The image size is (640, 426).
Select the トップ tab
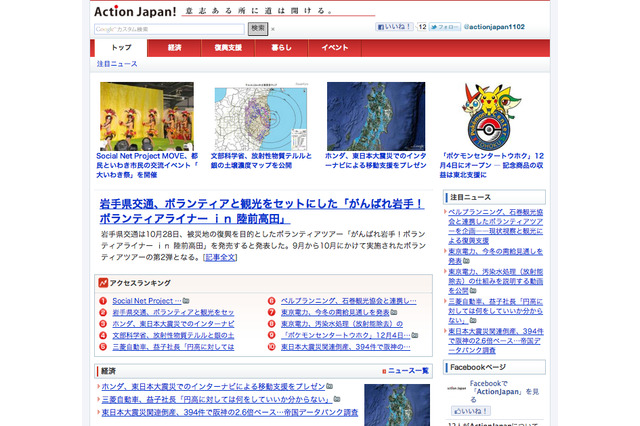point(121,48)
